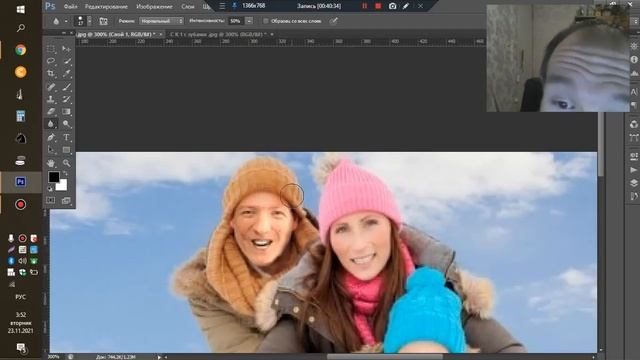
Task: Switch input language РУС indicator
Action: tap(20, 297)
